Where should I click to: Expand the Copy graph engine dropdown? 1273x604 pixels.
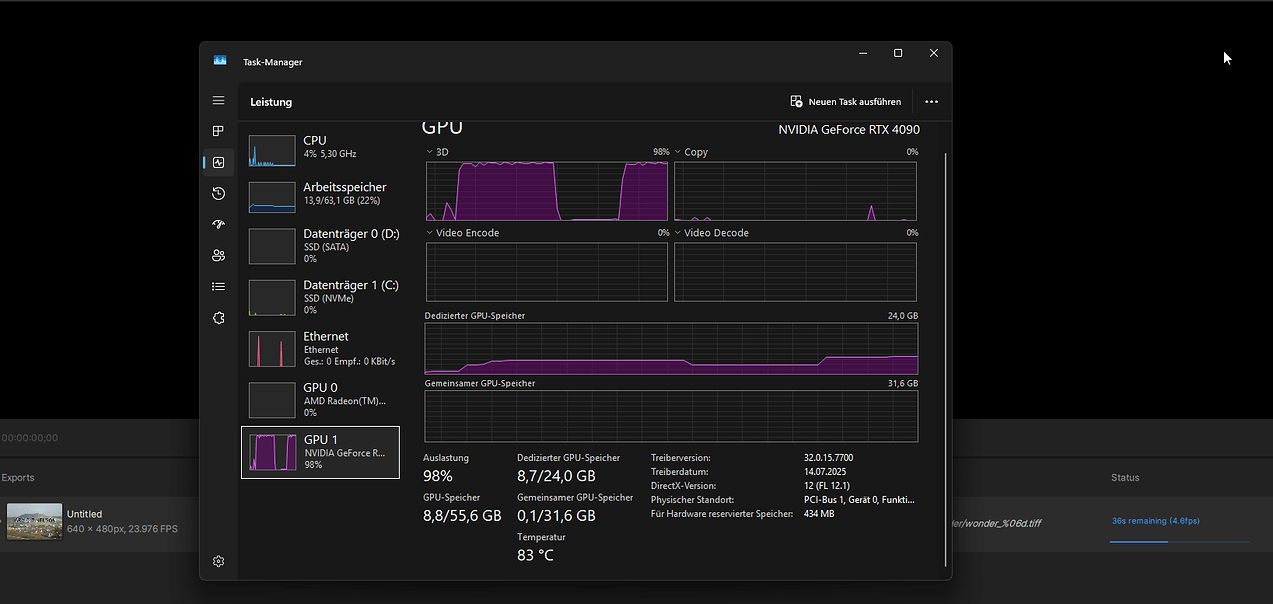click(x=678, y=152)
